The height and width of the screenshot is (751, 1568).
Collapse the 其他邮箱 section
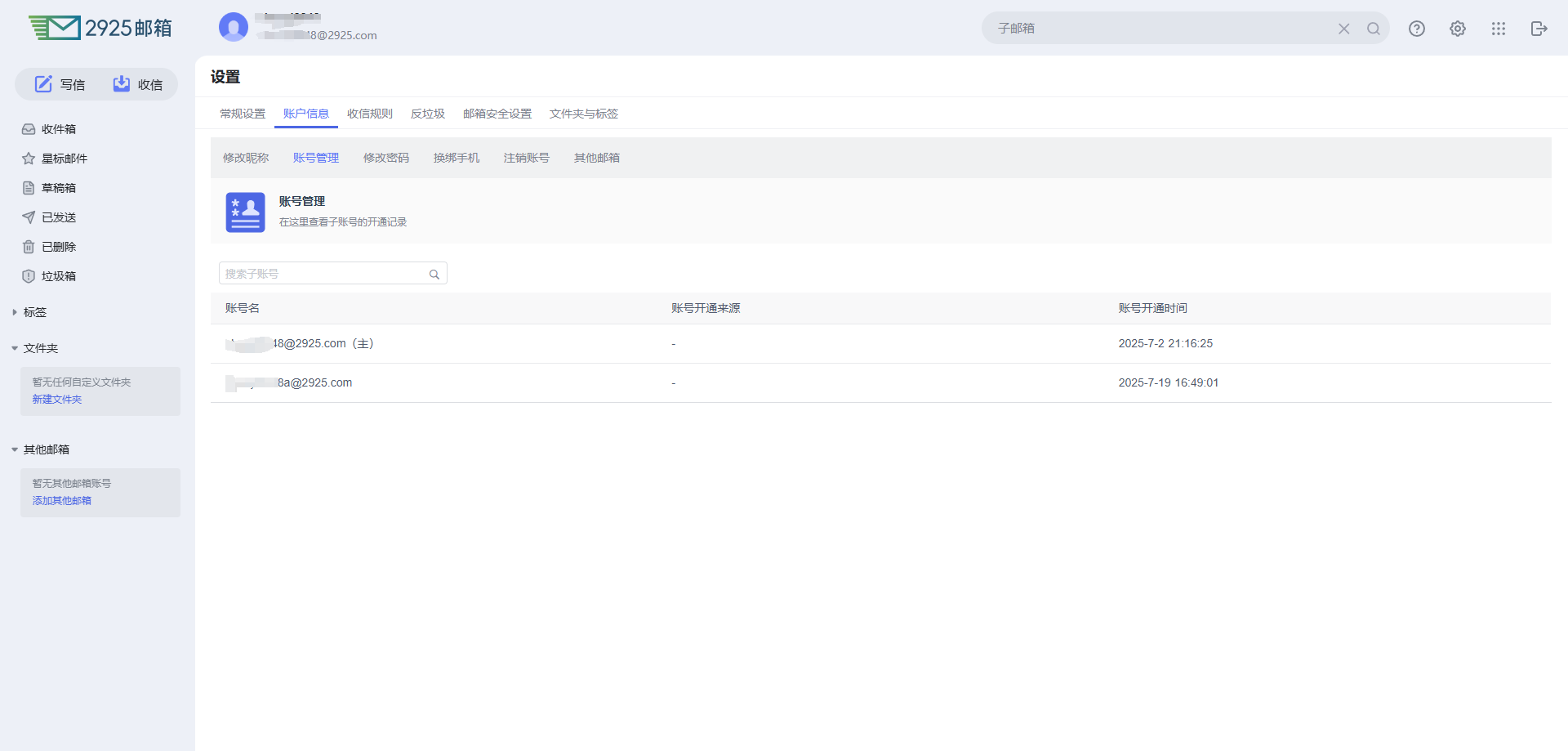point(15,449)
